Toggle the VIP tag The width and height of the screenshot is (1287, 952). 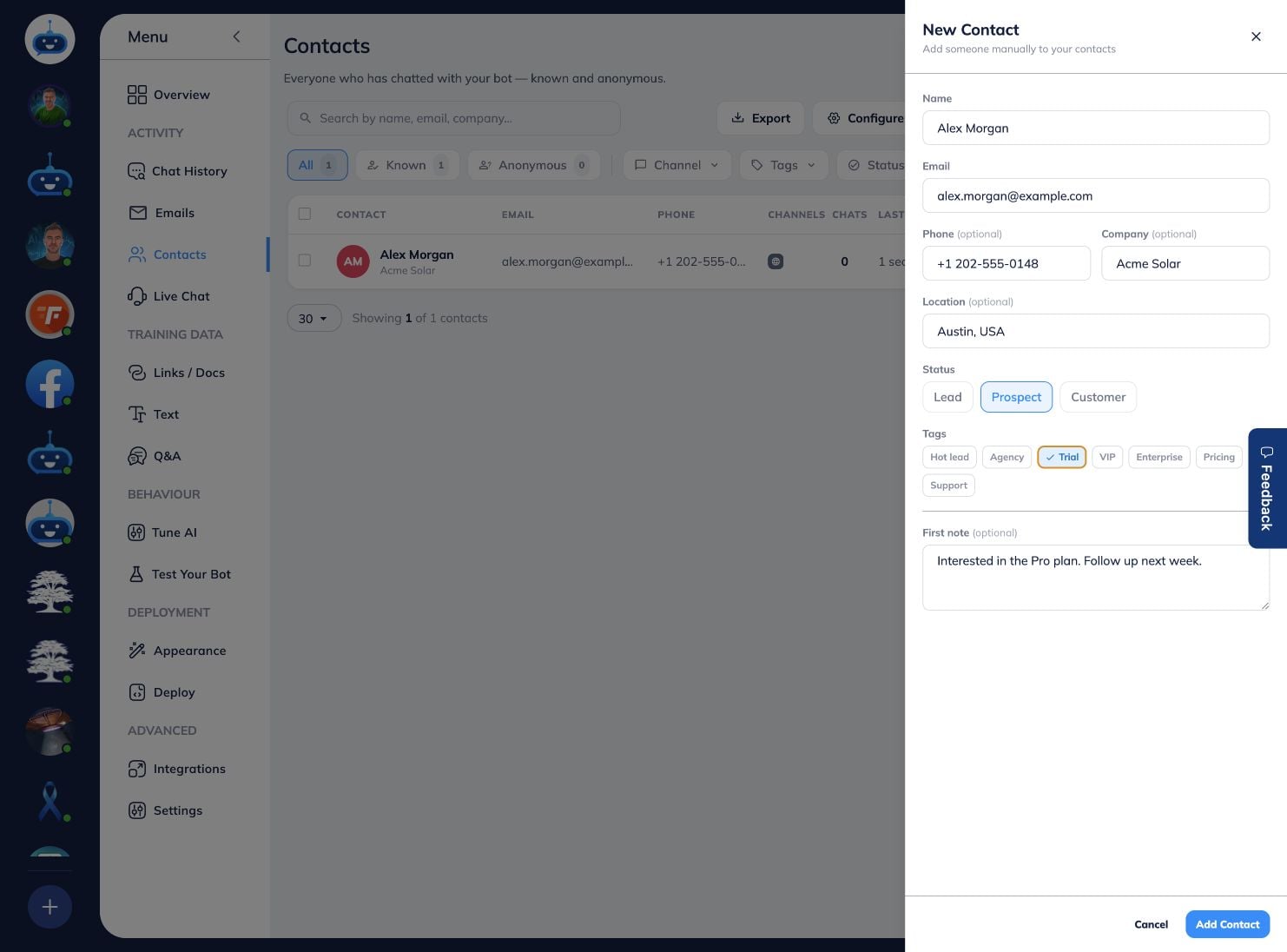point(1107,457)
